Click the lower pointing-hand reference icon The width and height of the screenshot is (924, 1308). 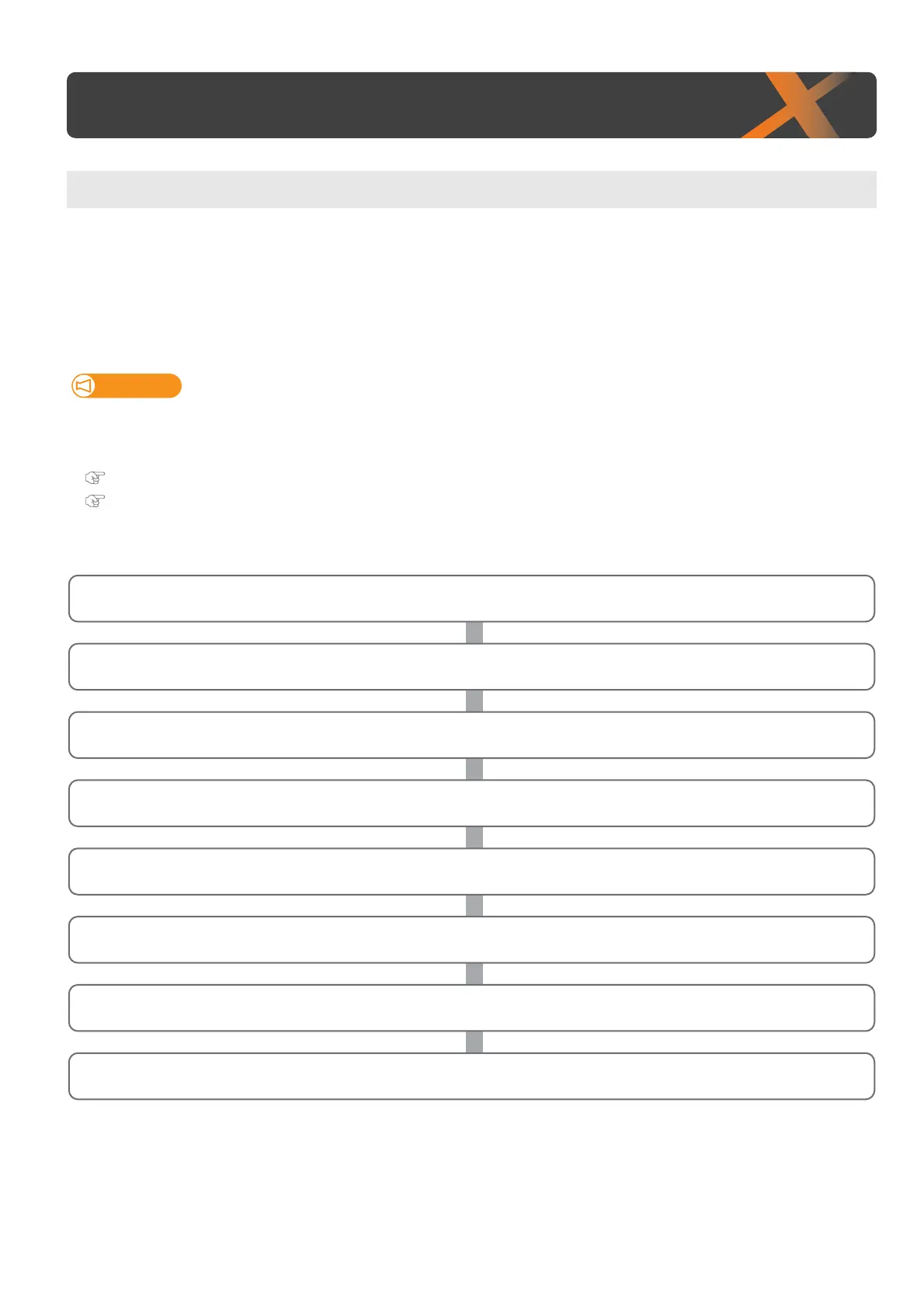pos(95,501)
